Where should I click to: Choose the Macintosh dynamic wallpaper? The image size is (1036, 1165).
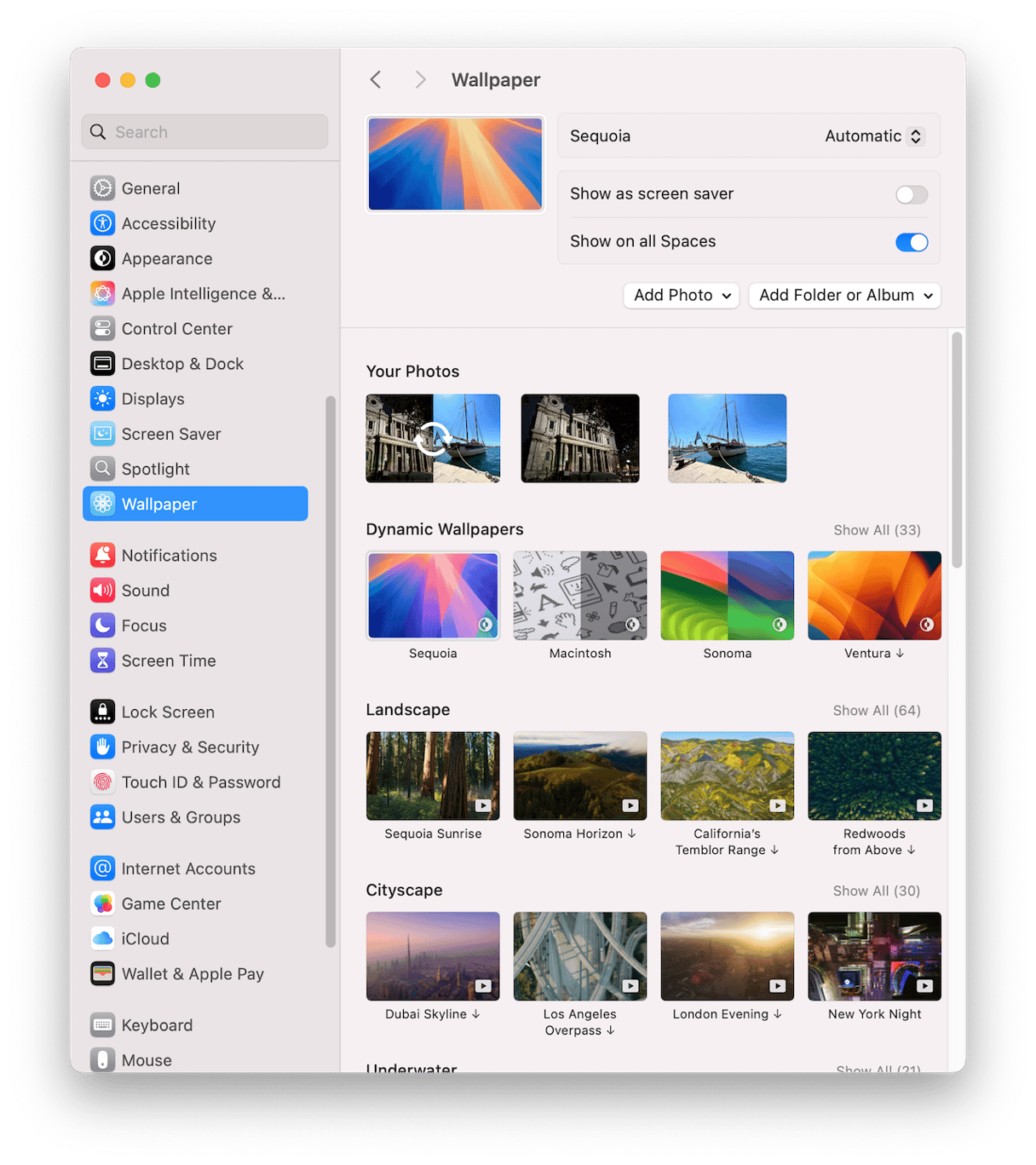pyautogui.click(x=580, y=596)
